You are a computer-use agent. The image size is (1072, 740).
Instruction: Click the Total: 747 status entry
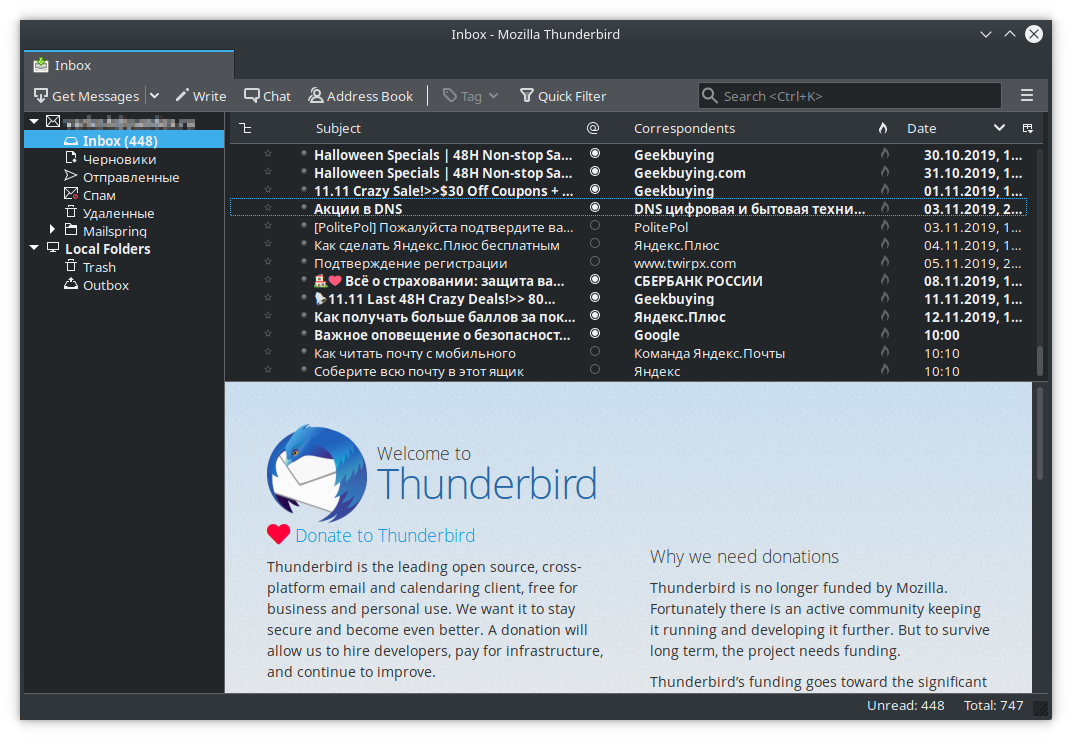(993, 706)
